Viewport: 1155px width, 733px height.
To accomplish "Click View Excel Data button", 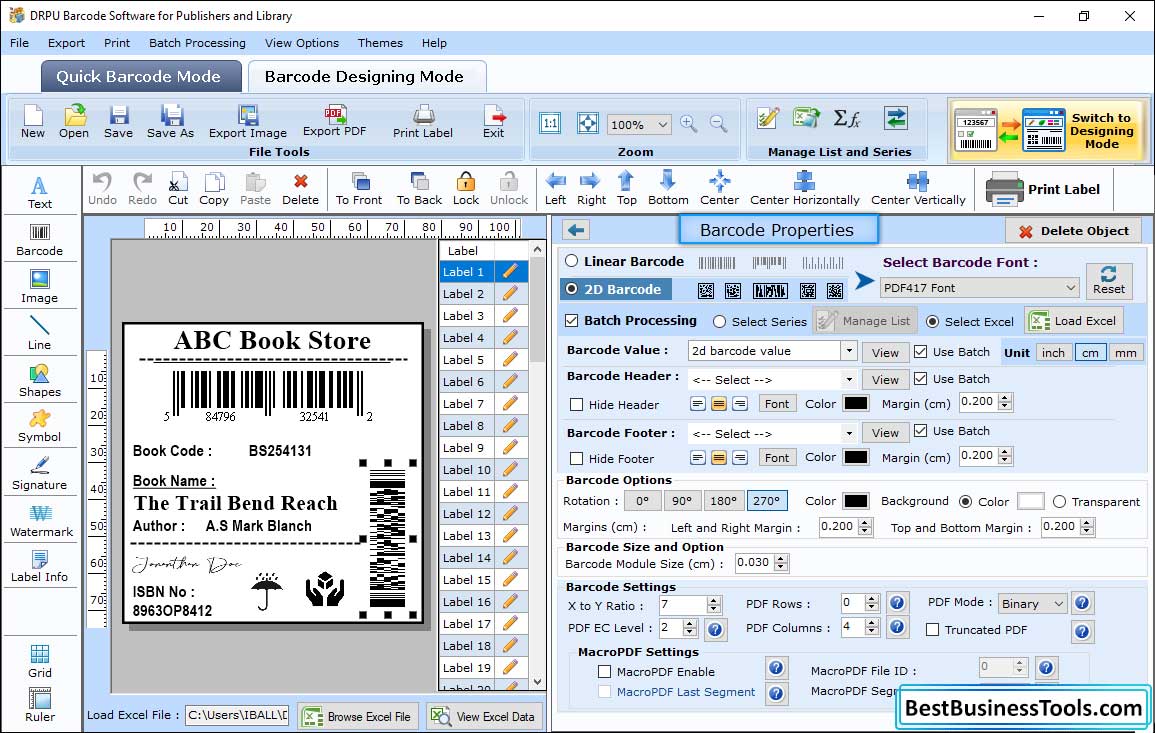I will point(484,716).
